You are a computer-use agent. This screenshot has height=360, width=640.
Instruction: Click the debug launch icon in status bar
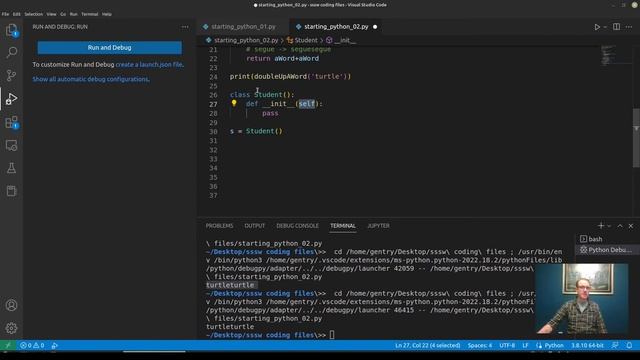(55, 345)
